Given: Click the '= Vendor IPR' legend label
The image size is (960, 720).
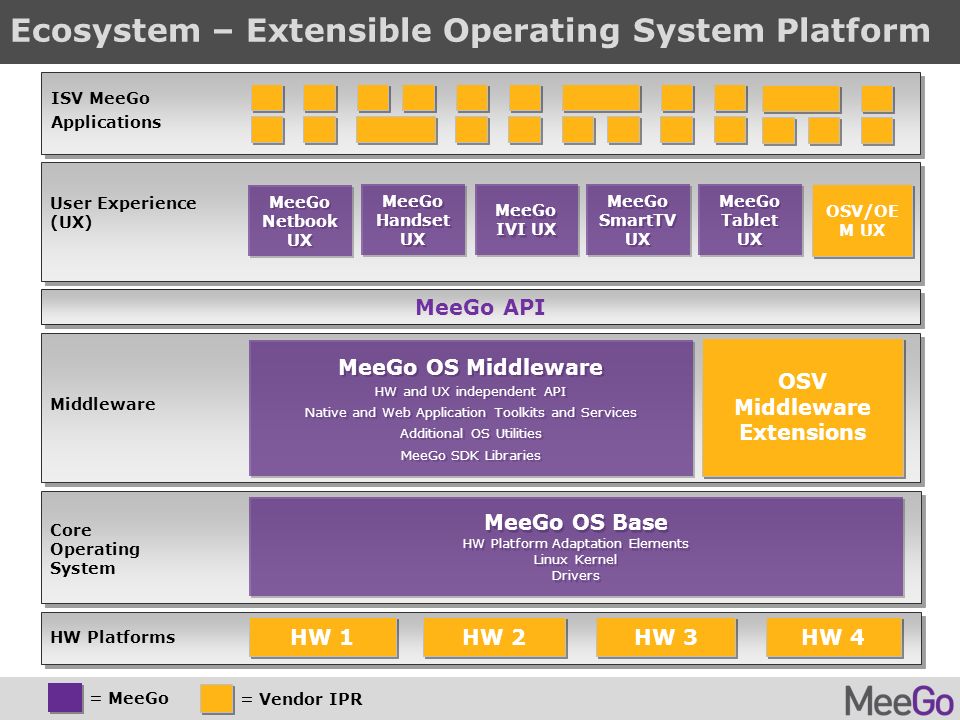Looking at the screenshot, I should pyautogui.click(x=302, y=699).
